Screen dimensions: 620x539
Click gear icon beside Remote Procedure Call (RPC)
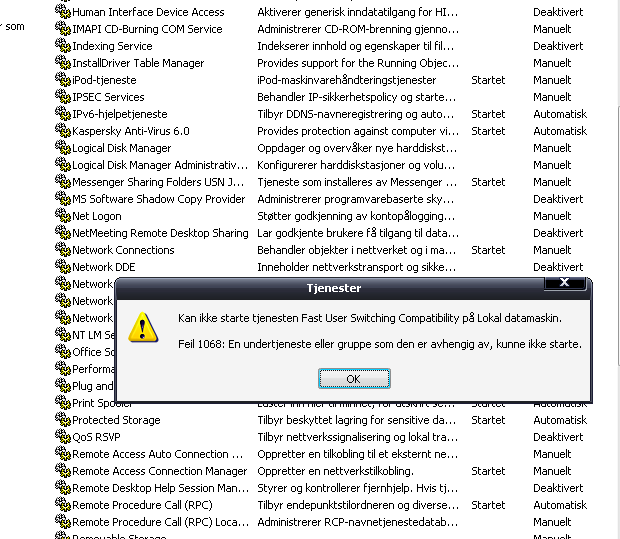(62, 505)
